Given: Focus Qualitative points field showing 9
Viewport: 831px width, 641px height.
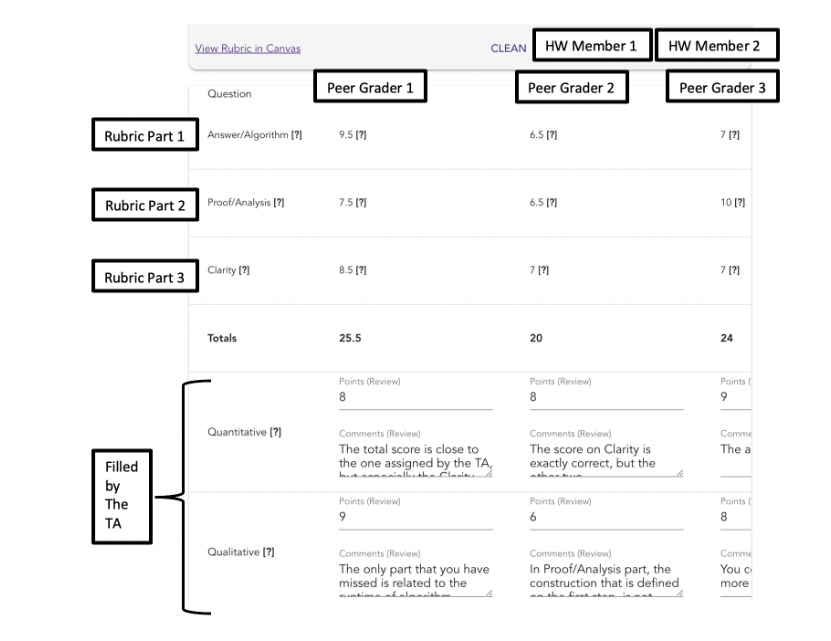Looking at the screenshot, I should pos(415,516).
